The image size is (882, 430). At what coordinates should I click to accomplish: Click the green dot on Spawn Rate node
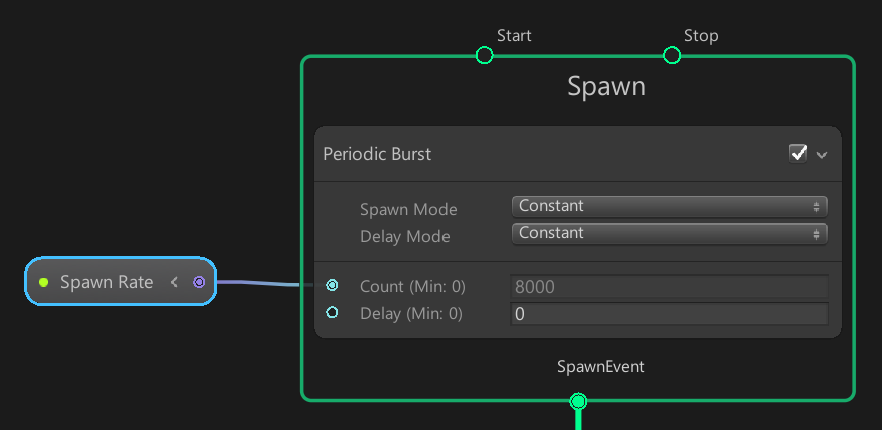point(43,283)
